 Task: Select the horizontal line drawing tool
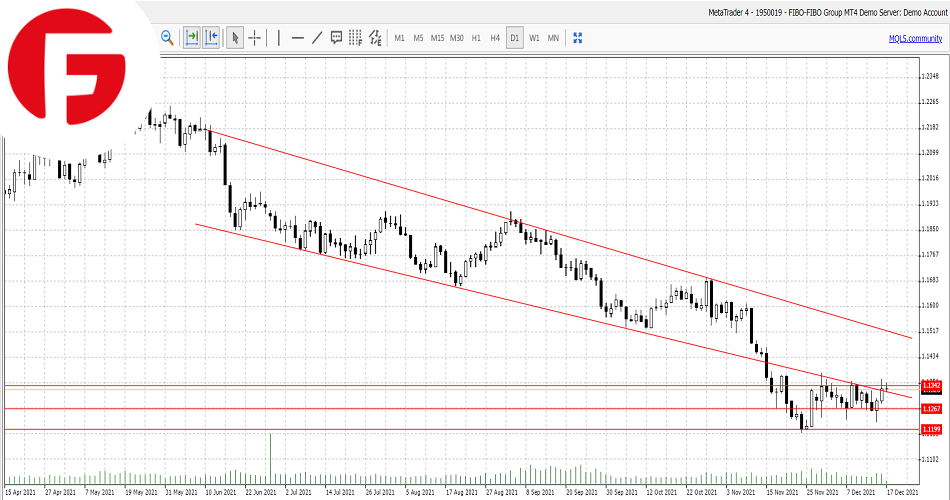click(x=297, y=38)
